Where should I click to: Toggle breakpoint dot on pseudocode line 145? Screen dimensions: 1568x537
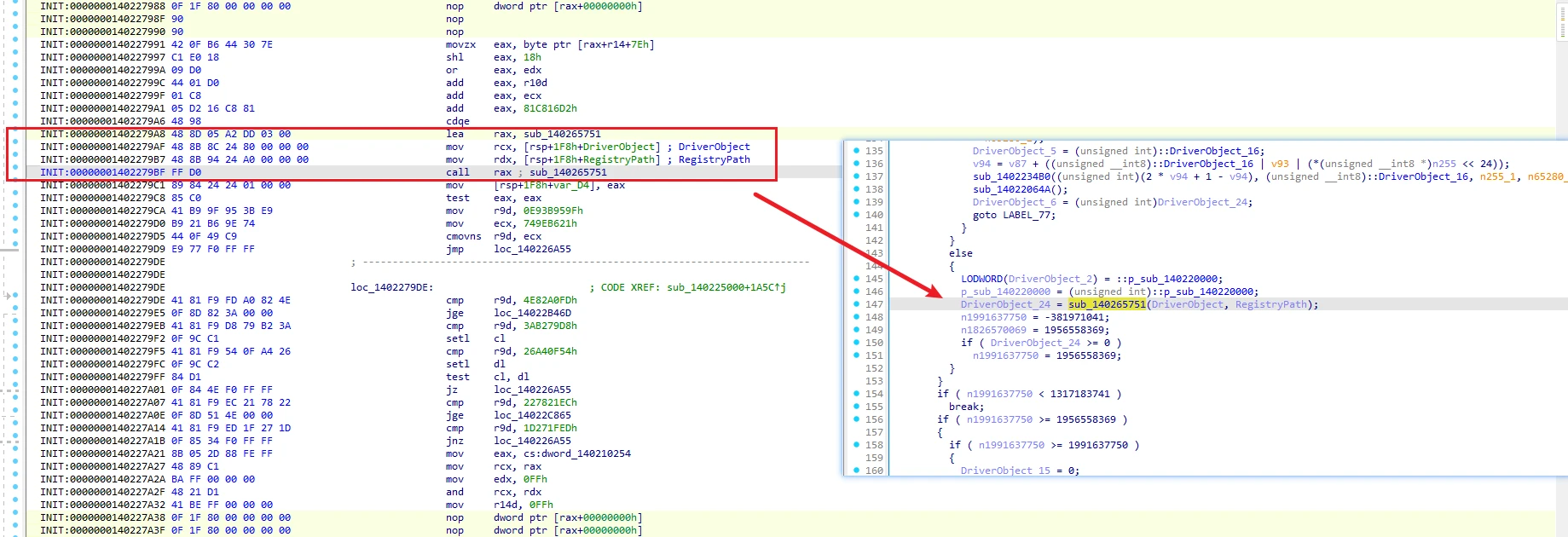856,279
